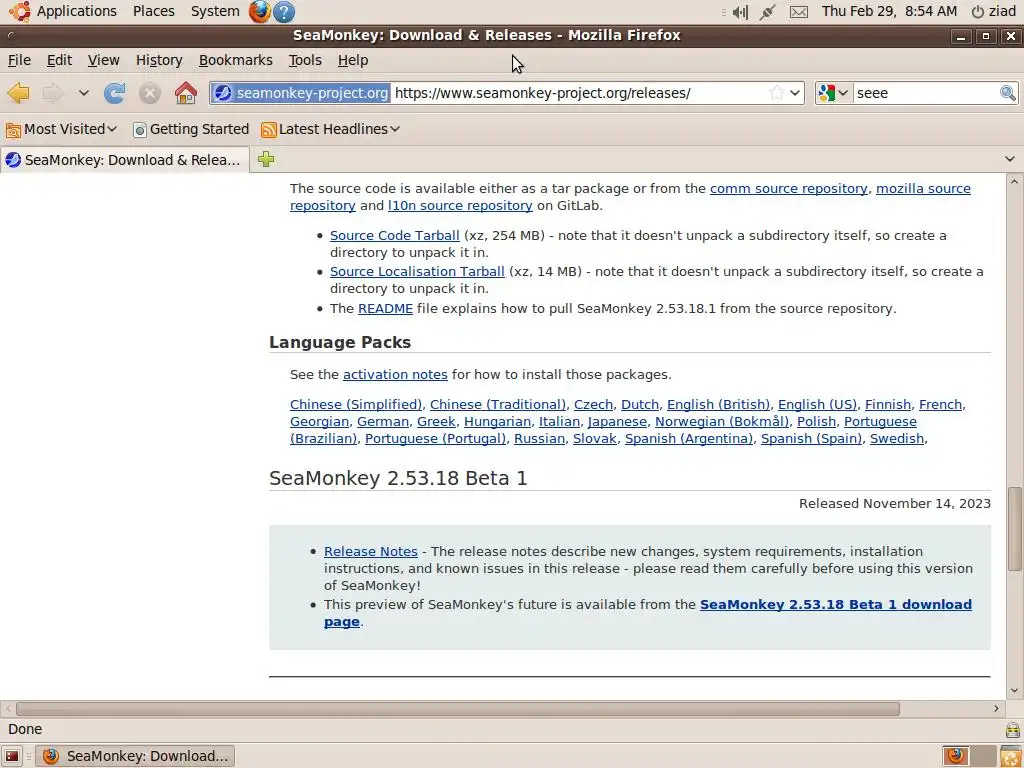1024x768 pixels.
Task: Click the URL field in the address bar
Action: [579, 93]
